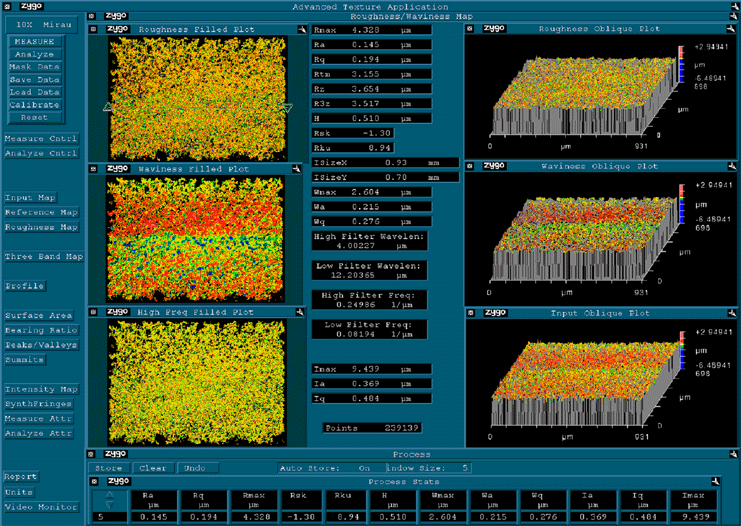Viewport: 741px width, 526px height.
Task: Click pin icon of Roughness Filled Plot
Action: 302,29
